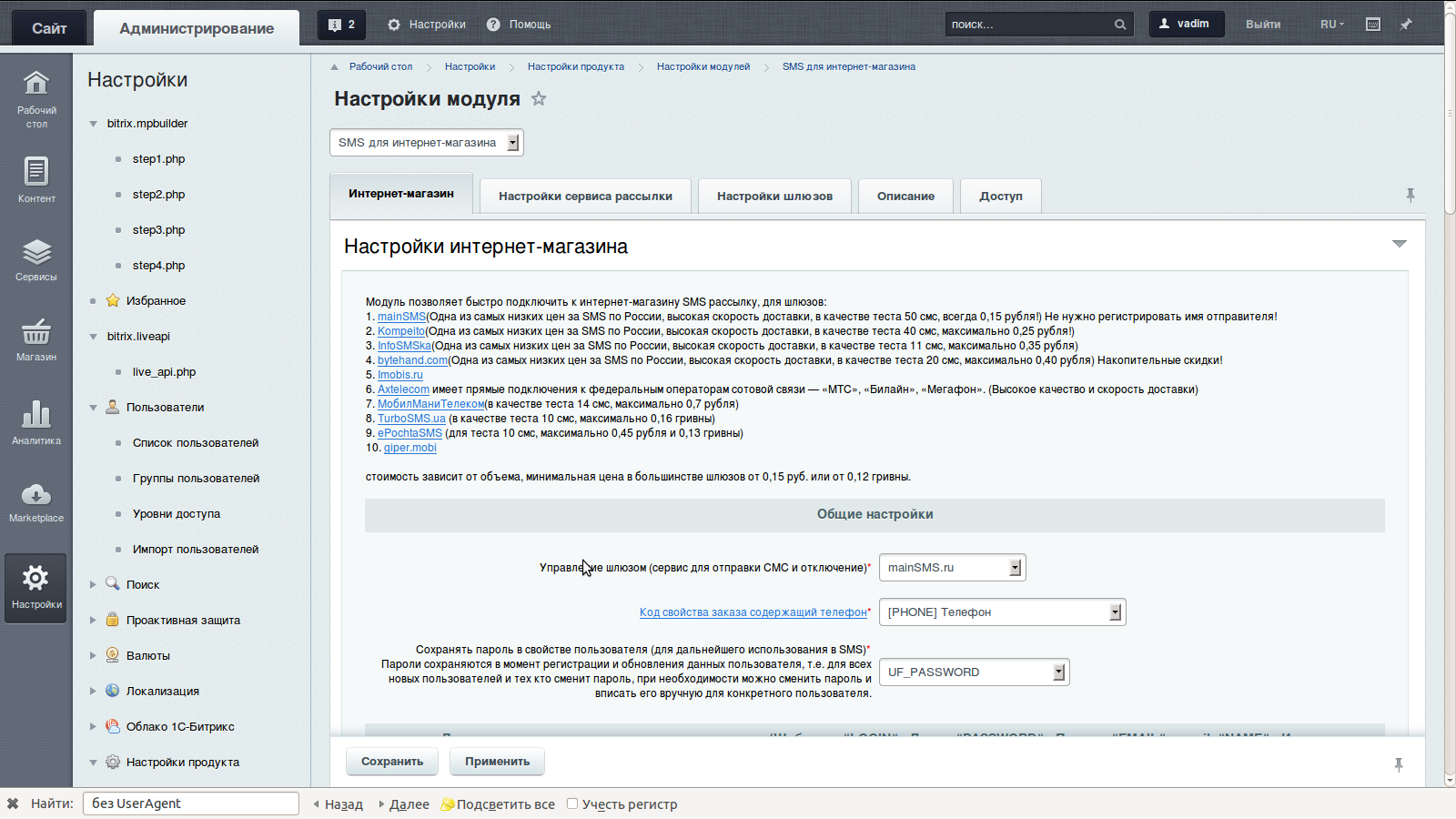The width and height of the screenshot is (1456, 819).
Task: Switch to the Настройки шлюзов tab
Action: pyautogui.click(x=774, y=197)
